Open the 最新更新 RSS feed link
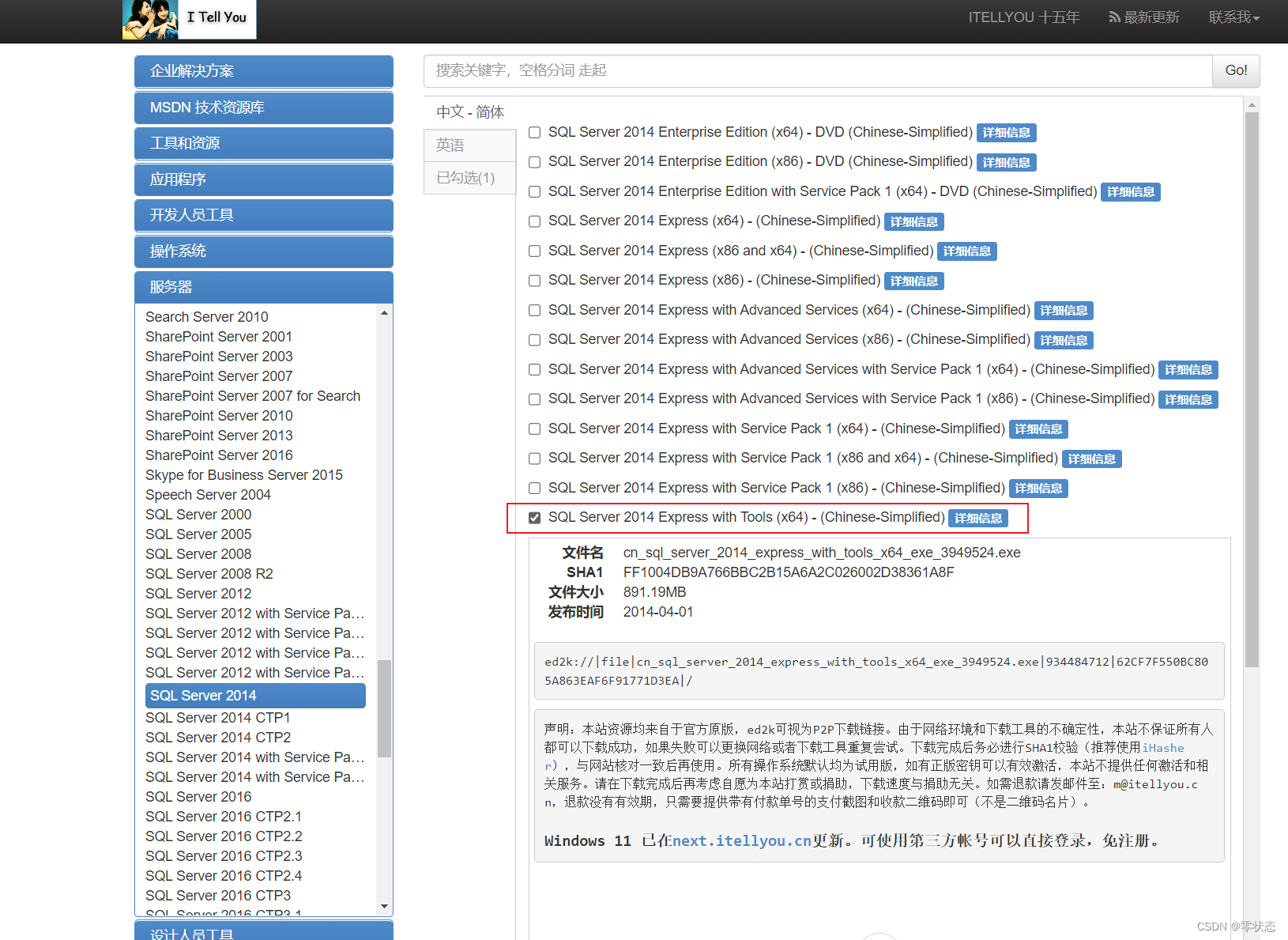Viewport: 1288px width, 940px height. pos(1144,17)
